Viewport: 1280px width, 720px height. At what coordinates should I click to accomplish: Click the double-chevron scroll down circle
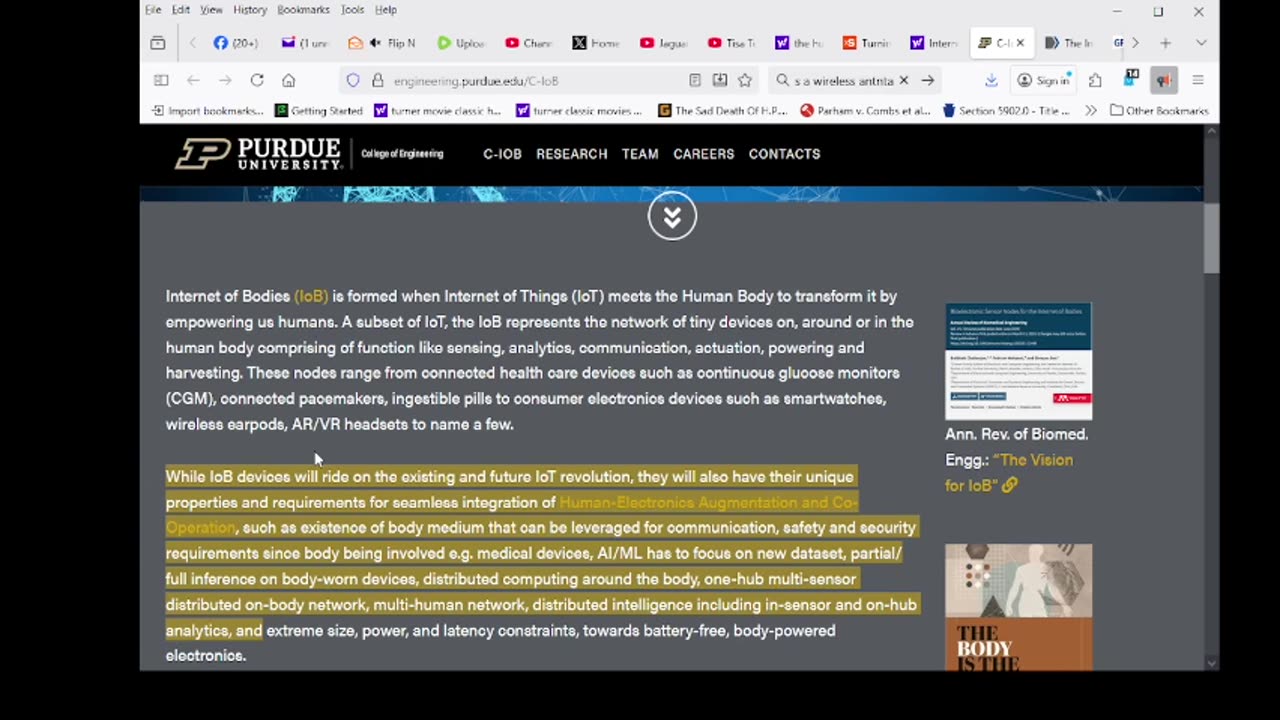click(672, 216)
